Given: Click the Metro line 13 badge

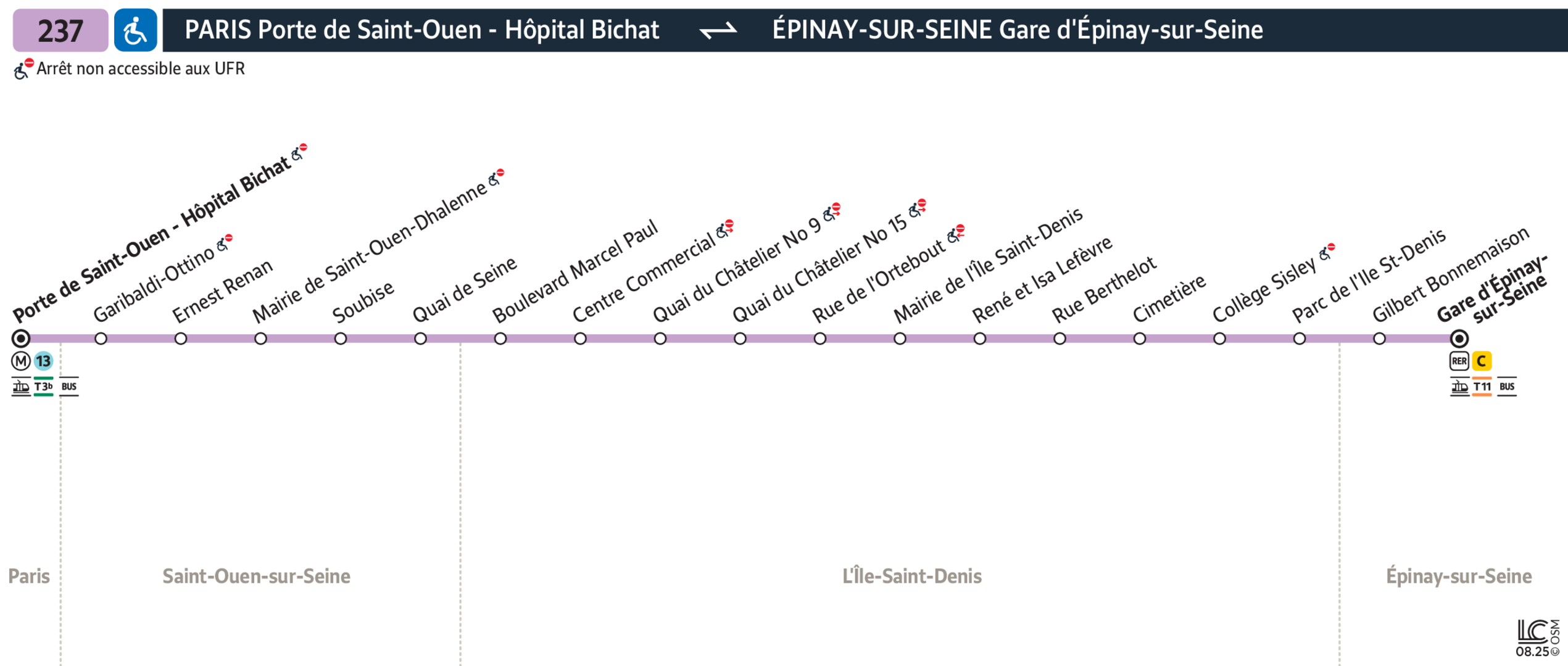Looking at the screenshot, I should 43,361.
